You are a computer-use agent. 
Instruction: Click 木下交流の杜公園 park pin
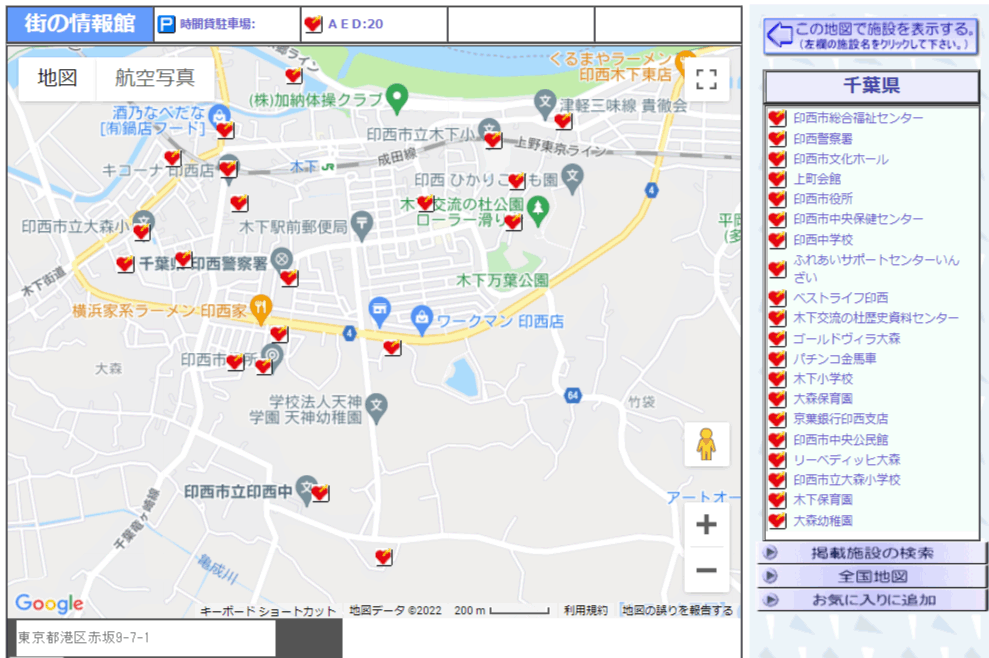click(x=538, y=209)
